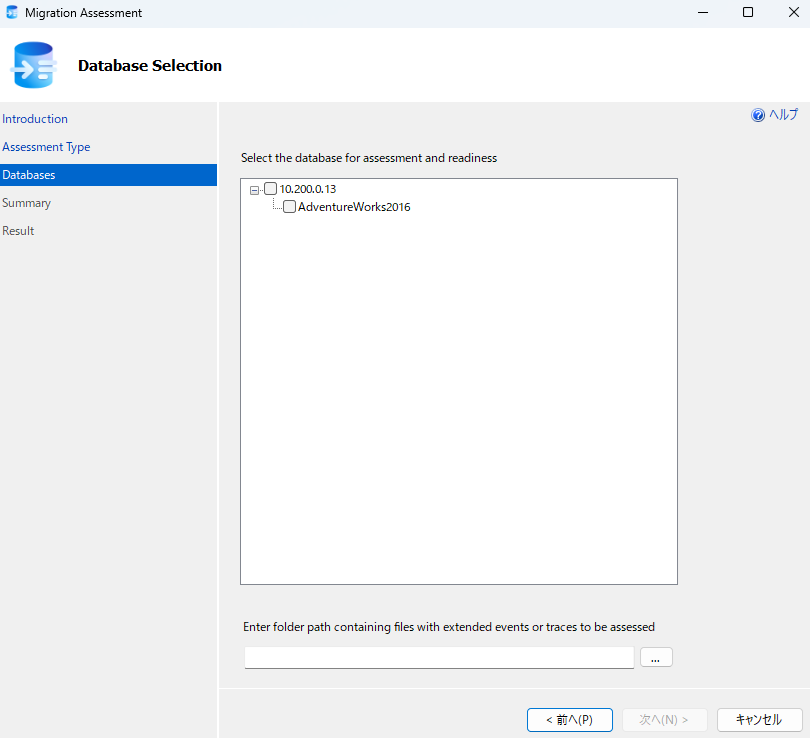Viewport: 810px width, 738px height.
Task: Check the 10.200.0.13 server checkbox
Action: point(270,188)
